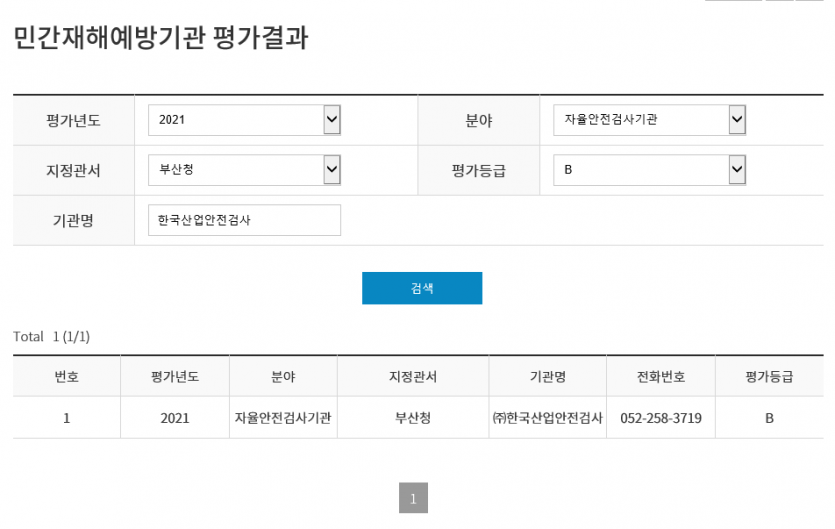Click the 기관명 table column header

[548, 377]
